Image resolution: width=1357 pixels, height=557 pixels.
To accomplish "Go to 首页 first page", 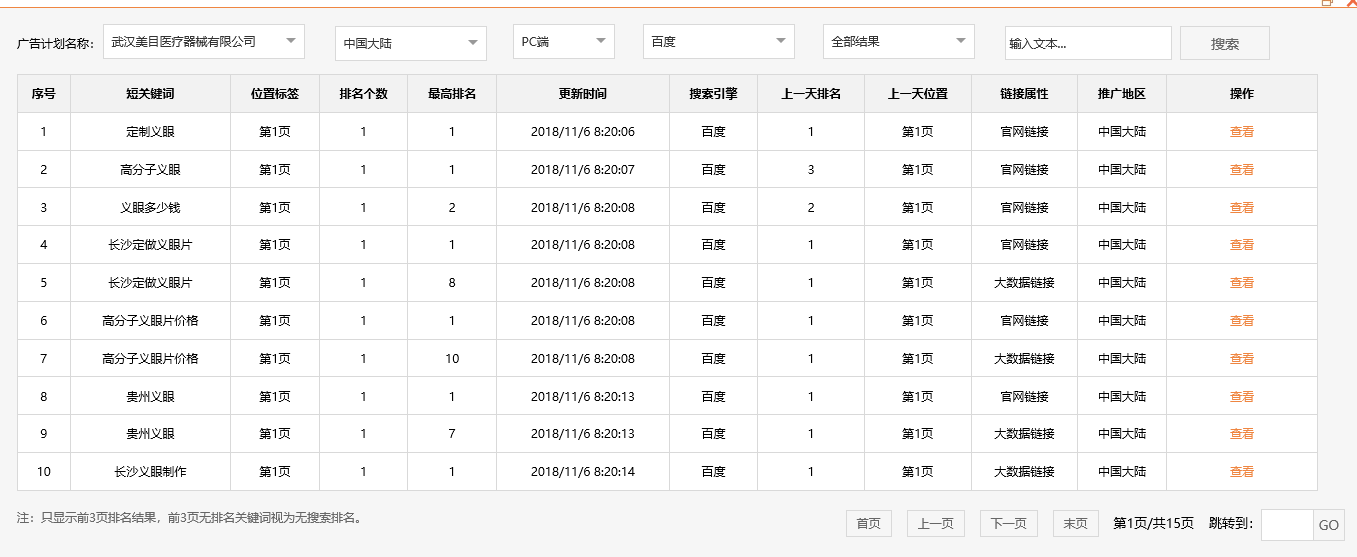I will click(868, 523).
